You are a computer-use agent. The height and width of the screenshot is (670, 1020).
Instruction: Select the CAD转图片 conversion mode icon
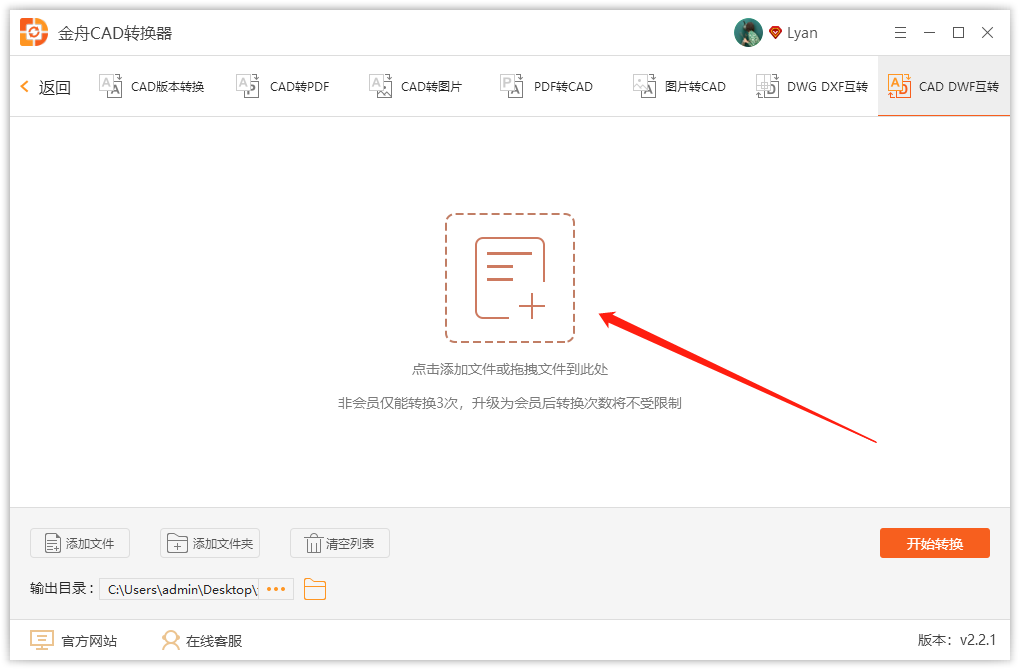click(380, 86)
